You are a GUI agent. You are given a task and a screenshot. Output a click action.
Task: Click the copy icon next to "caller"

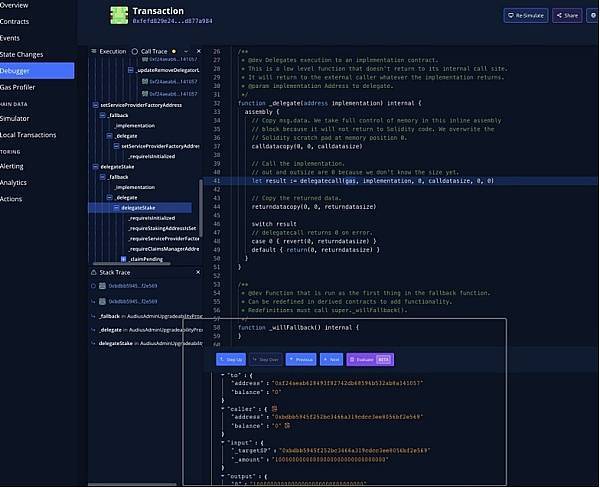[x=274, y=409]
